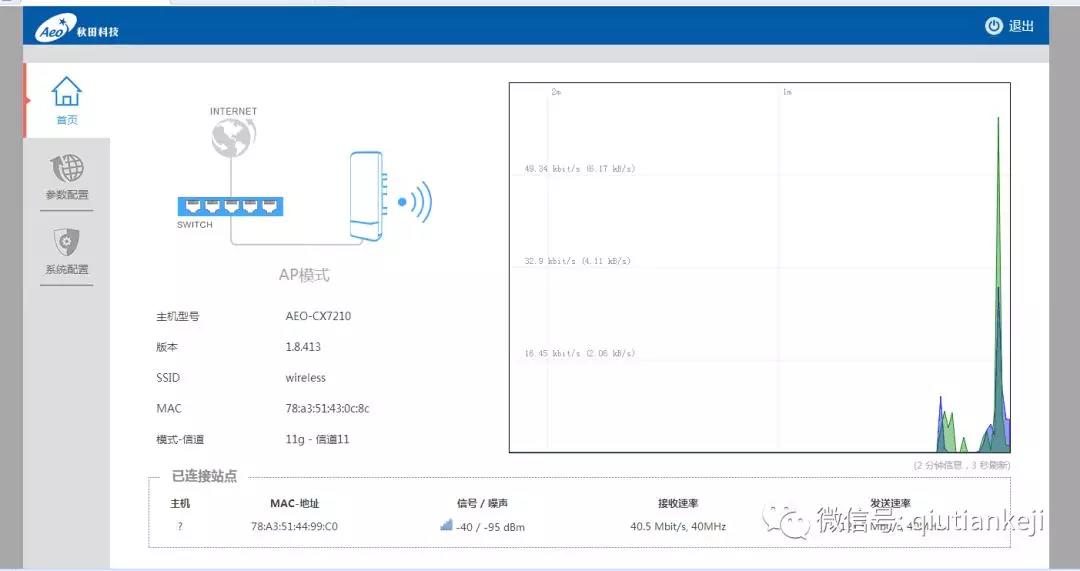The width and height of the screenshot is (1080, 571).
Task: Open the 系统配置 shield gear icon
Action: pos(67,242)
